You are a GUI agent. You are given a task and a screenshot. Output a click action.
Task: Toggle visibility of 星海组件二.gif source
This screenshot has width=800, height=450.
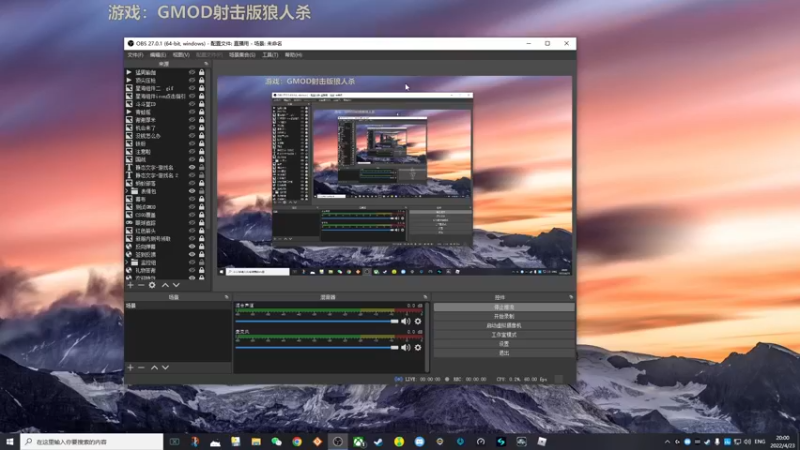coord(192,88)
